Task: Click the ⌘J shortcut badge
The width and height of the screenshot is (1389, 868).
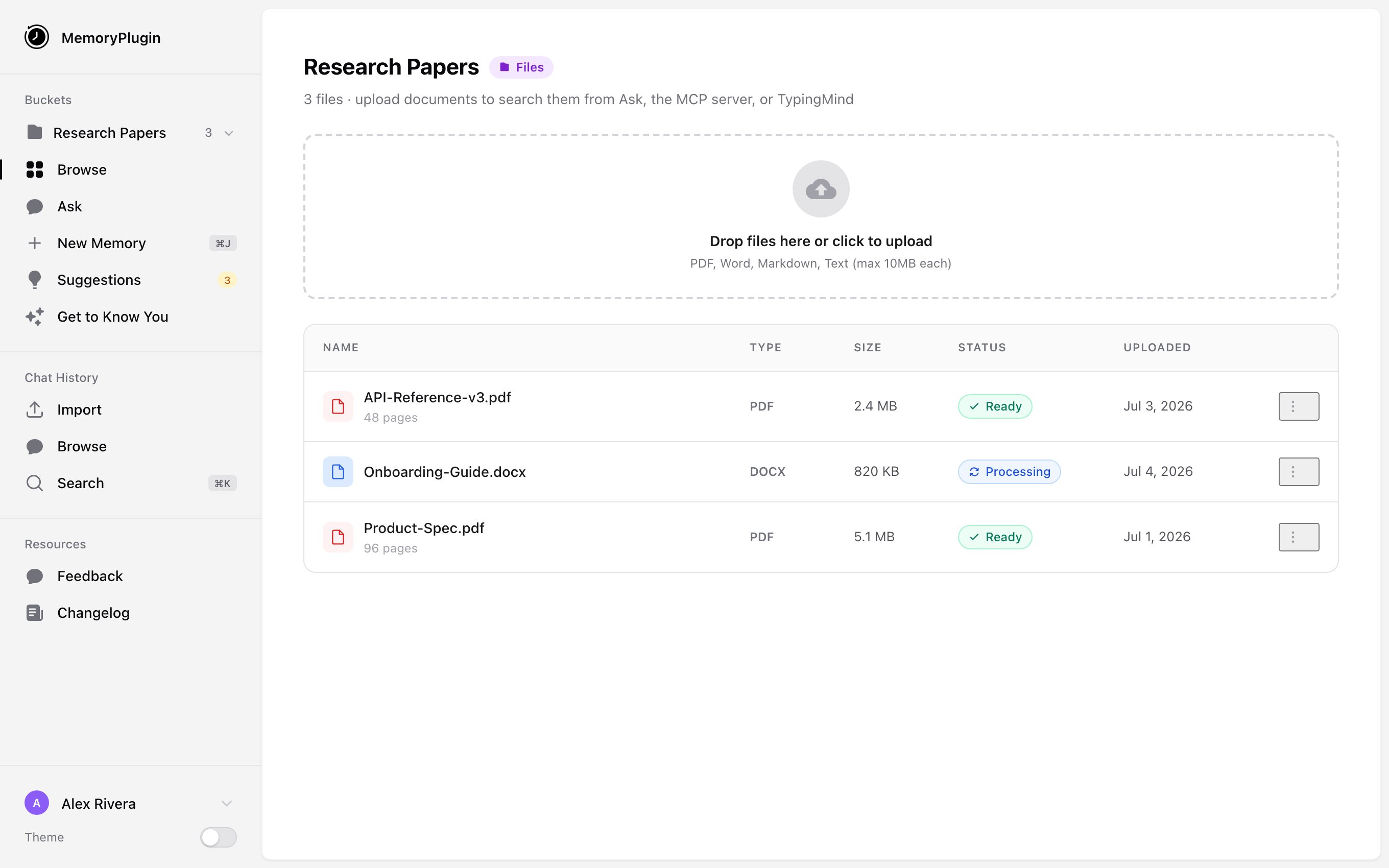Action: point(223,244)
